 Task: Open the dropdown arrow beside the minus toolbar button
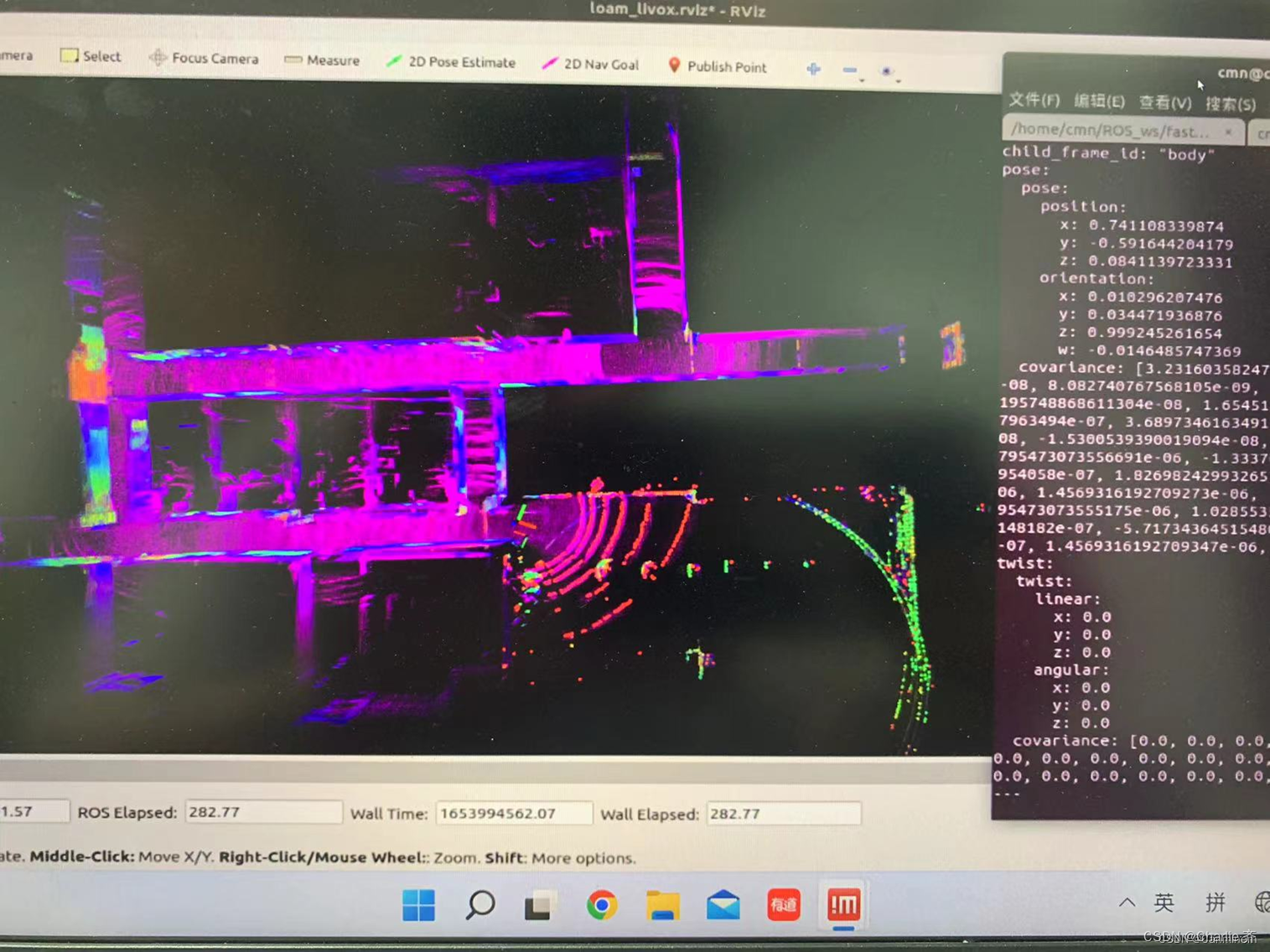click(x=861, y=80)
